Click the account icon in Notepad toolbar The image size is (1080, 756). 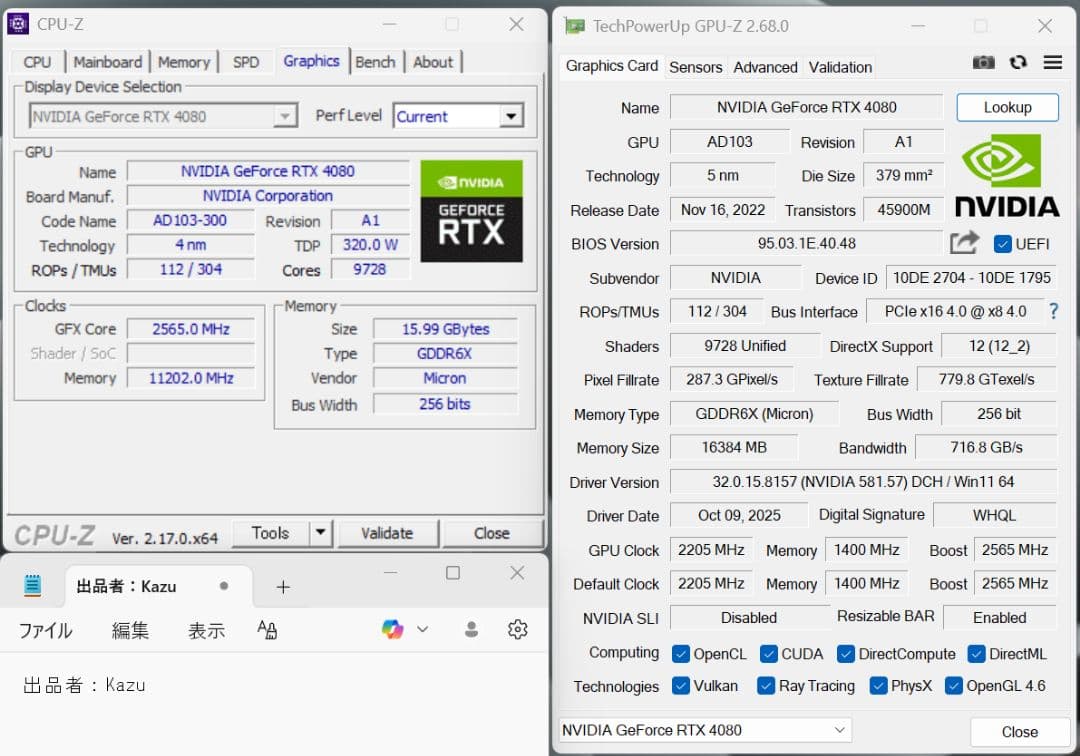click(x=470, y=630)
